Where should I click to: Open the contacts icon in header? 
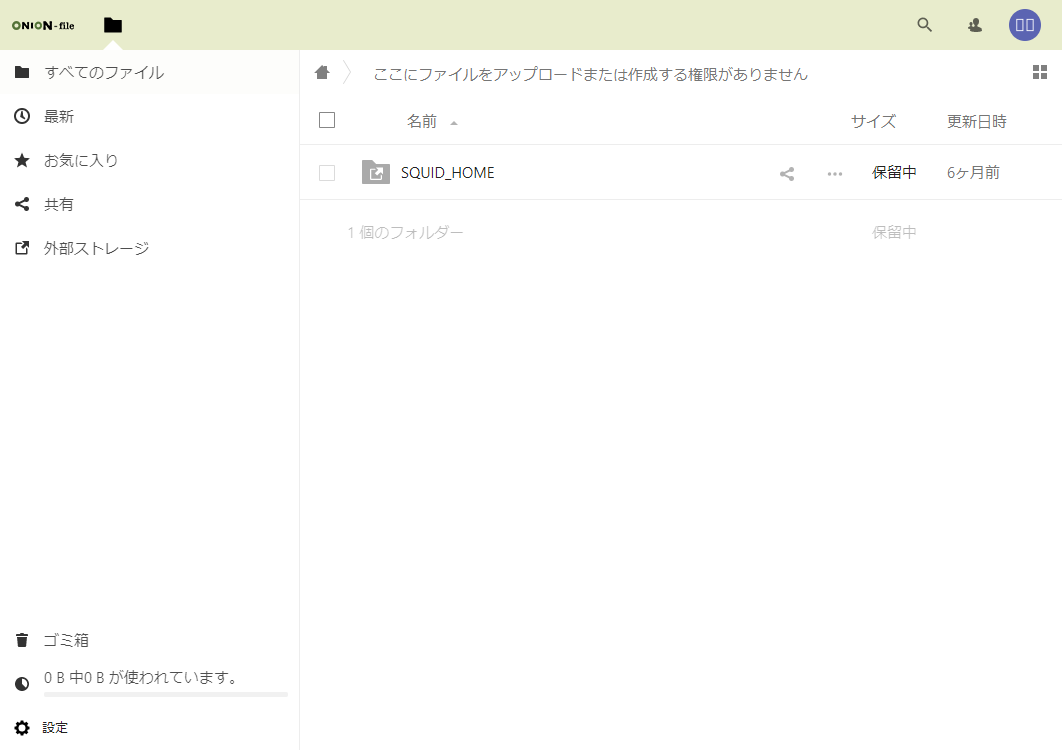pyautogui.click(x=975, y=25)
